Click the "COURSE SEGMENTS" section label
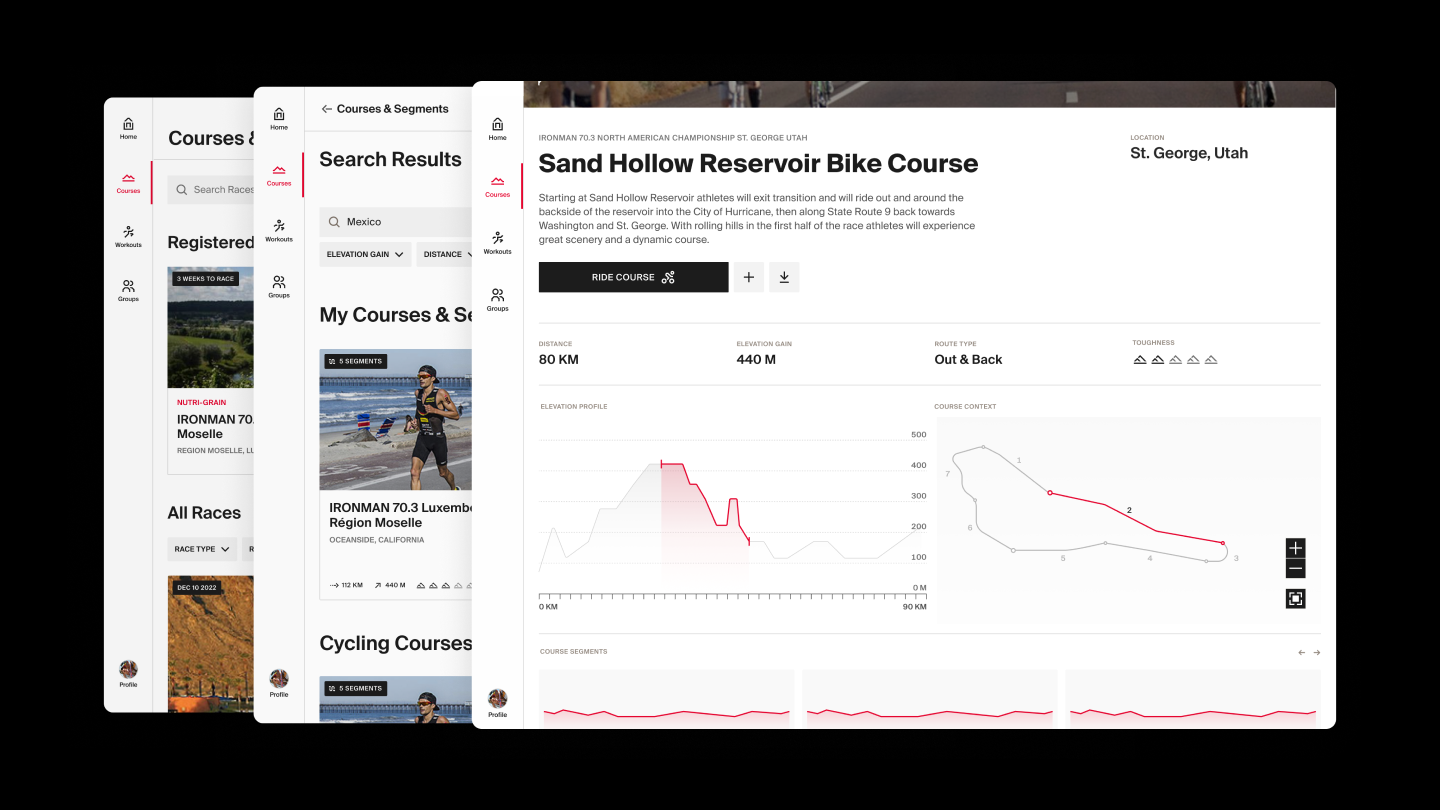 click(x=573, y=652)
